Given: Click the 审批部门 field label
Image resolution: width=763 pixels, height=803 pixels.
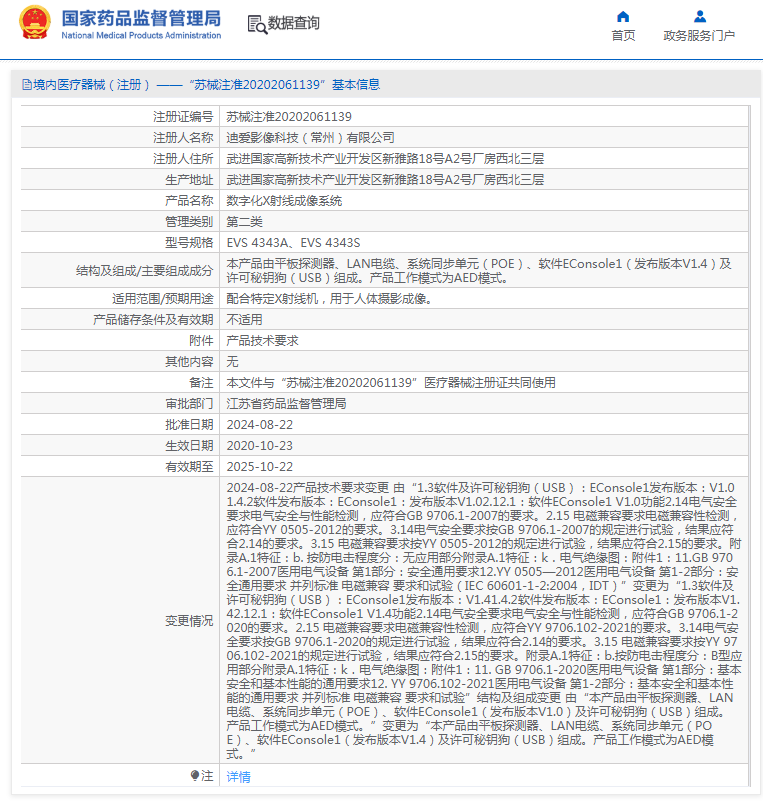Looking at the screenshot, I should point(189,404).
